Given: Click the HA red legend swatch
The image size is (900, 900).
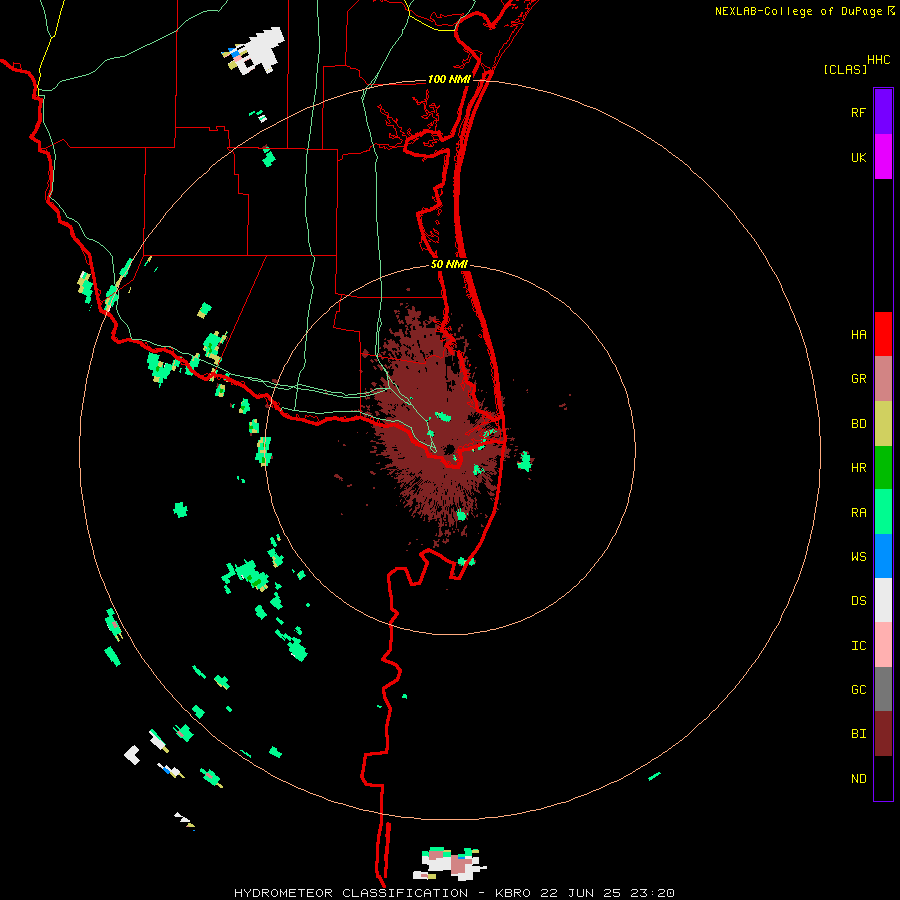Looking at the screenshot, I should click(883, 334).
